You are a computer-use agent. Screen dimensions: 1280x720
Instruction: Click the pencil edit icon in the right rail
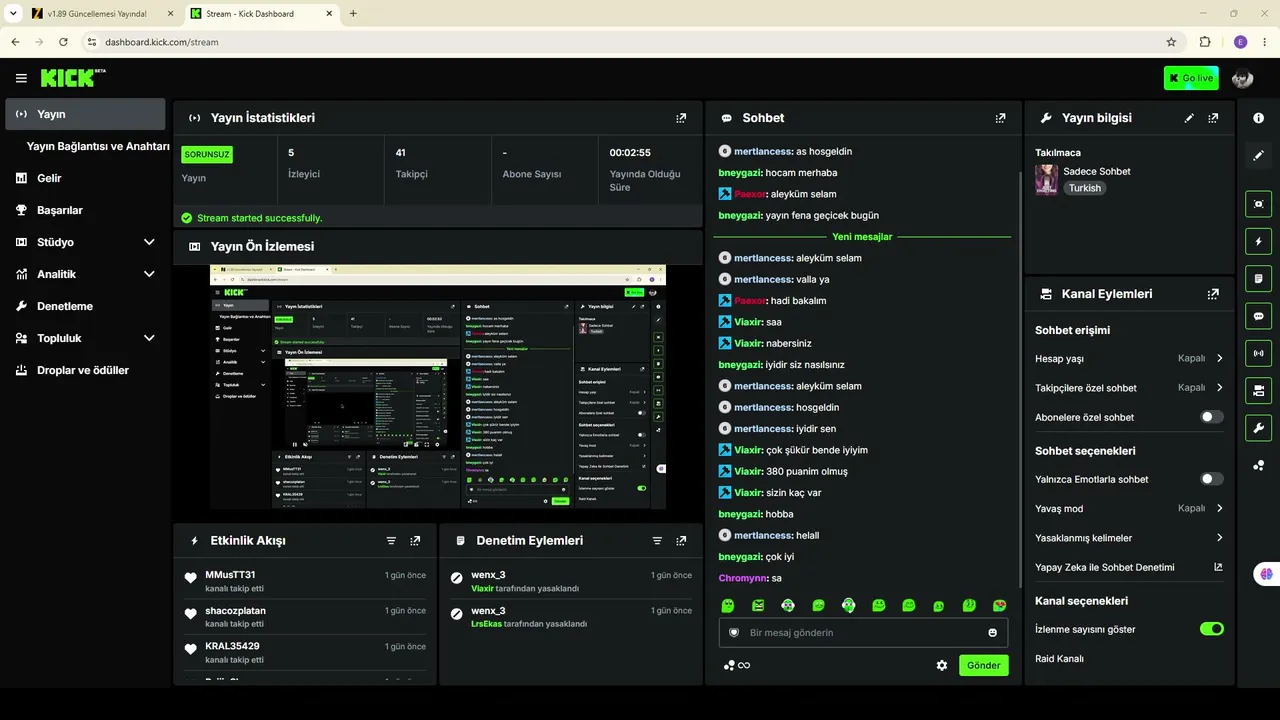[1258, 155]
